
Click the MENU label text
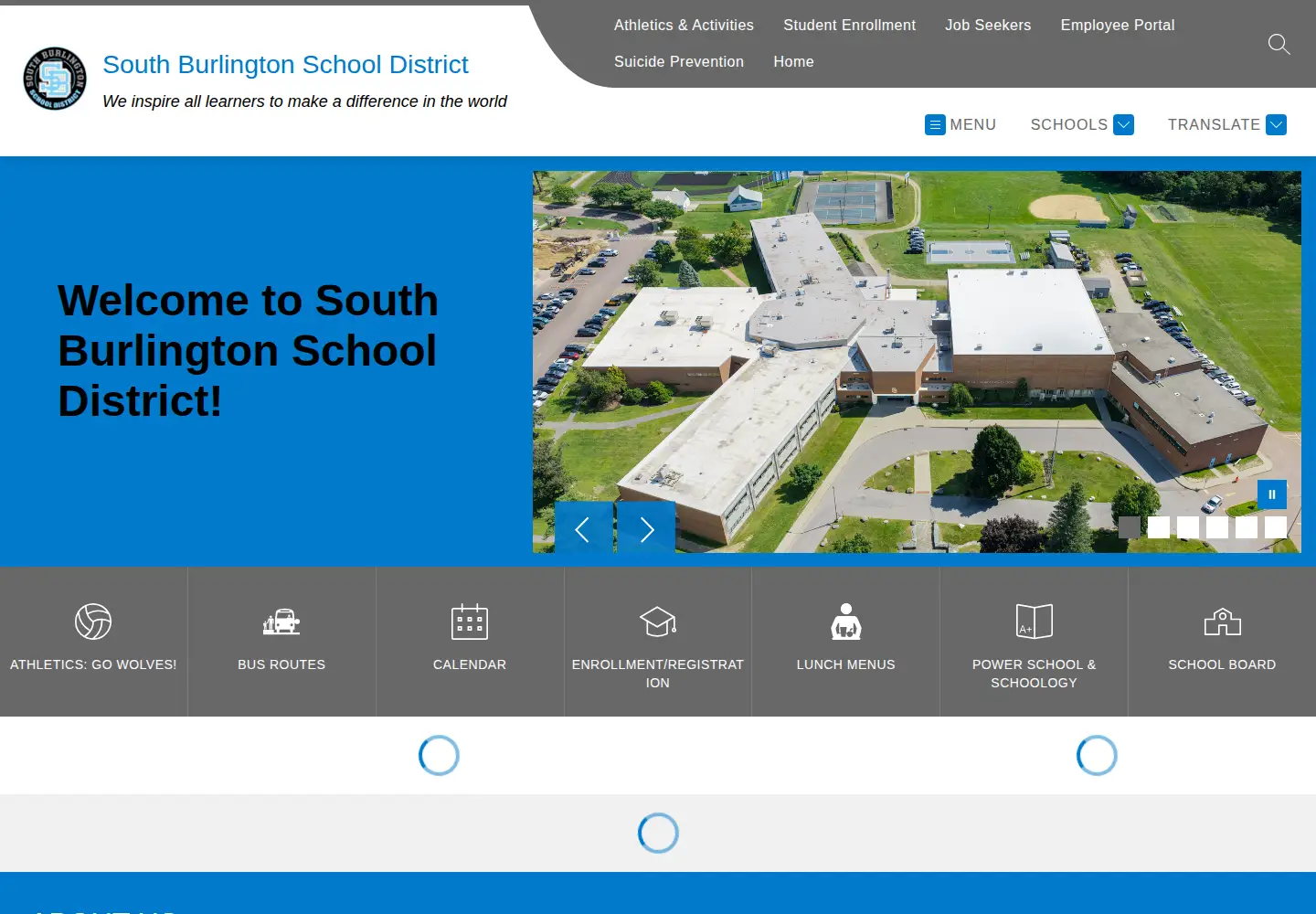tap(972, 124)
